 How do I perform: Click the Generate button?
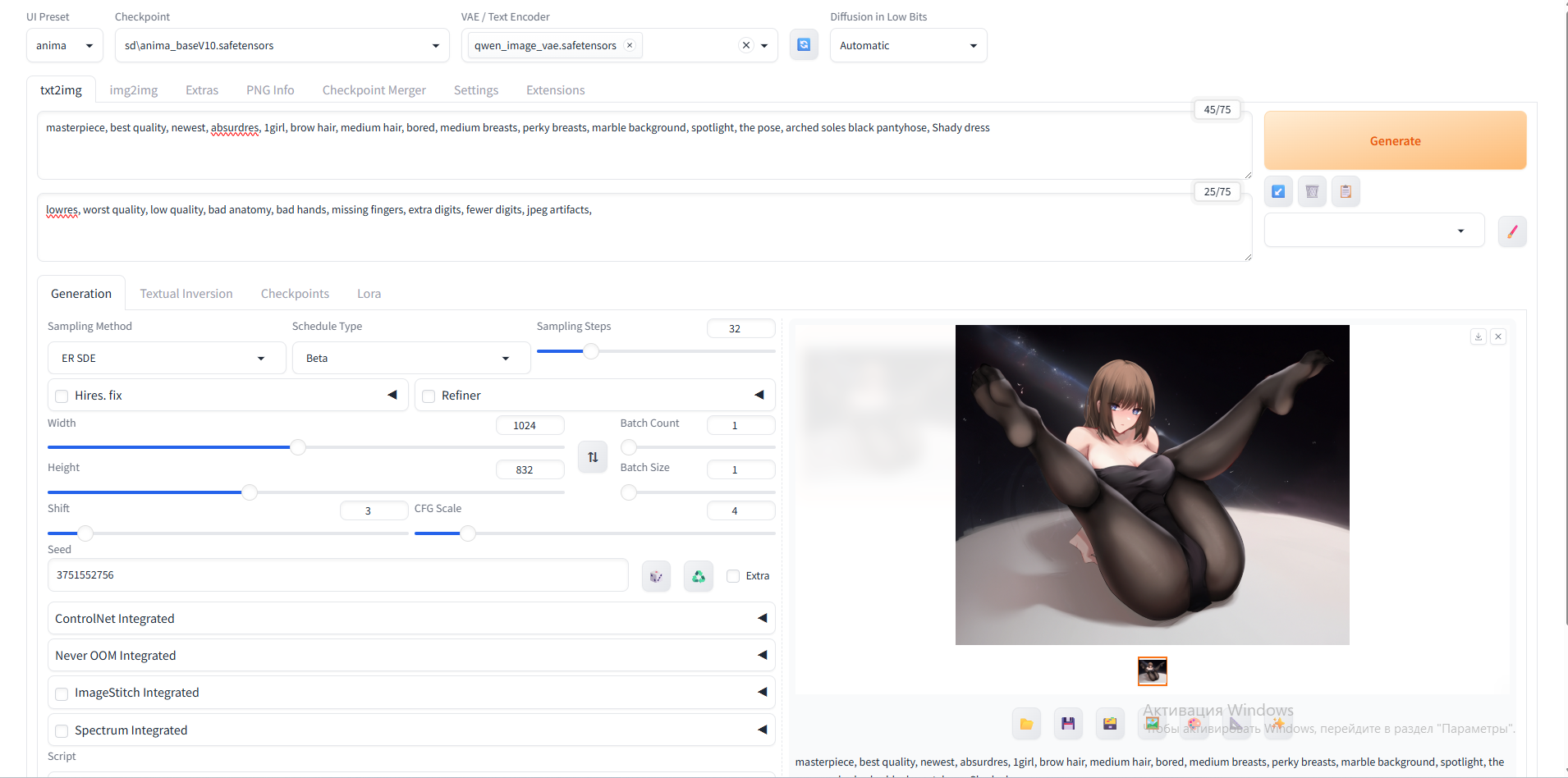tap(1395, 140)
